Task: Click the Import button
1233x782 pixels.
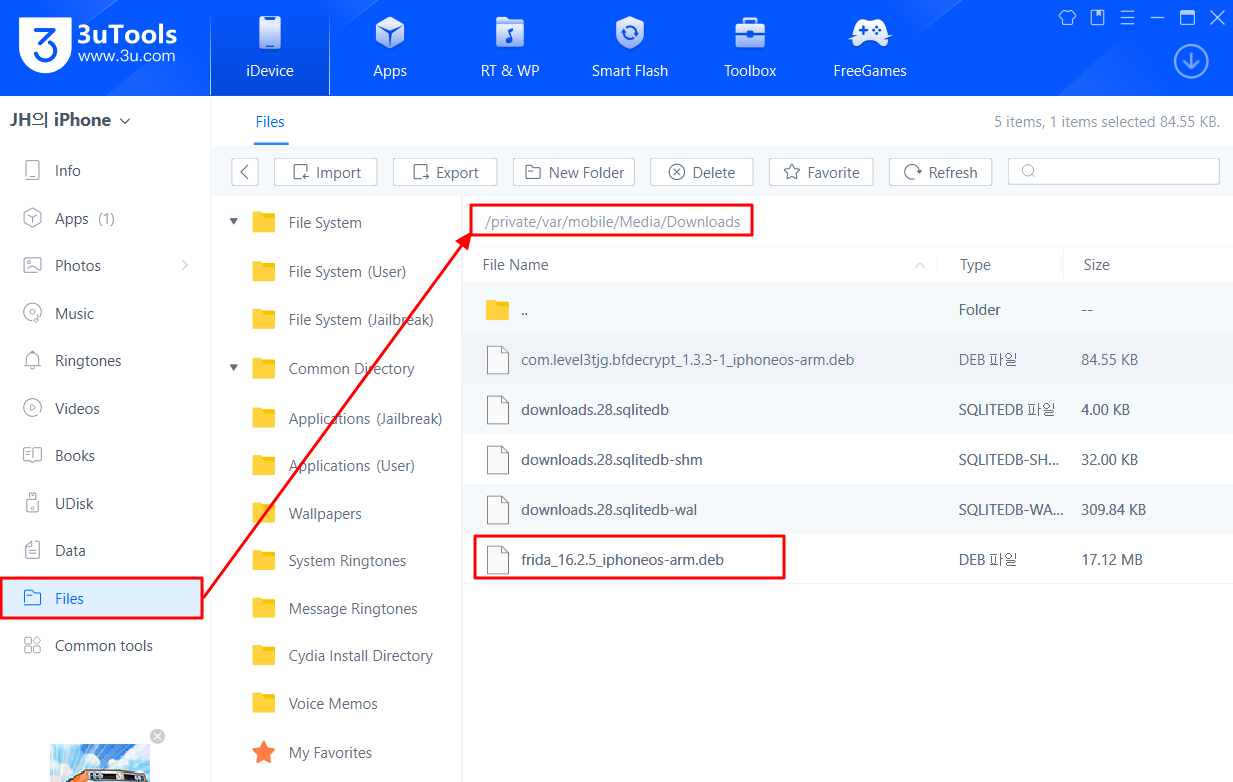Action: click(x=326, y=172)
